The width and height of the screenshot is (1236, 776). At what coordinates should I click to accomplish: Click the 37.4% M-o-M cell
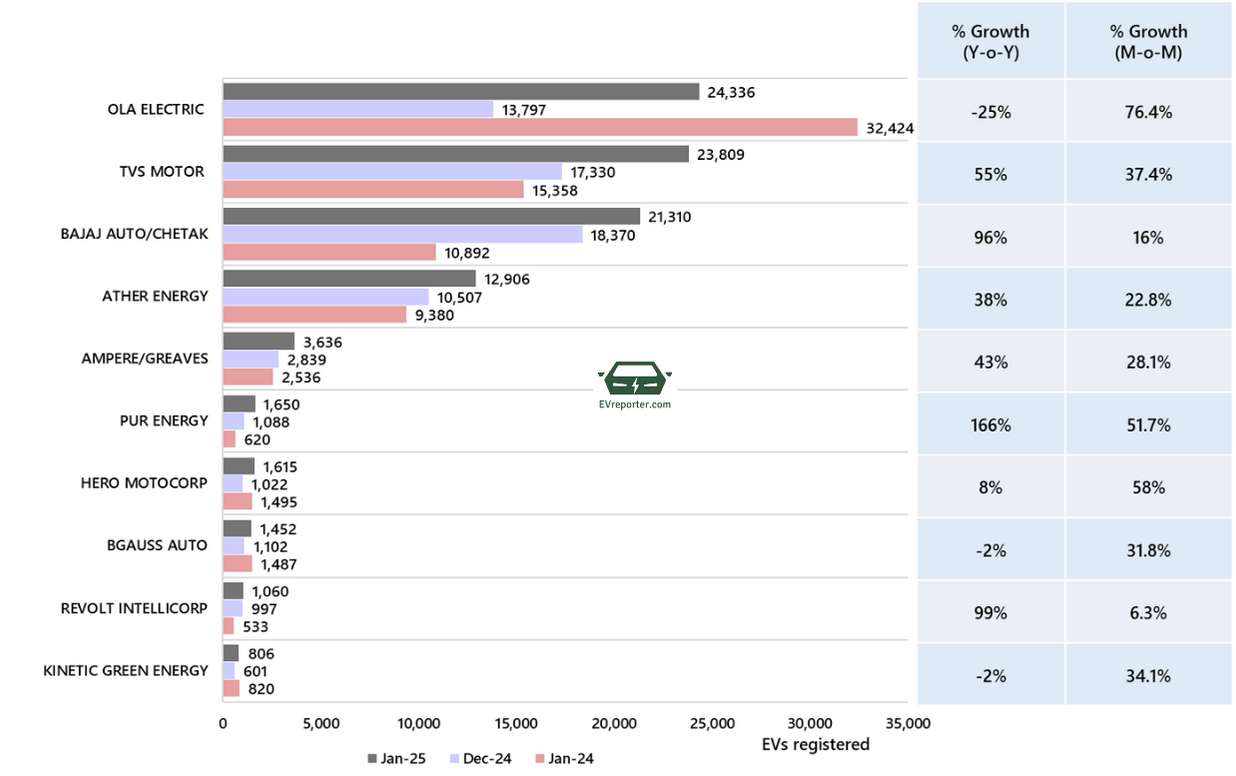click(x=1148, y=174)
